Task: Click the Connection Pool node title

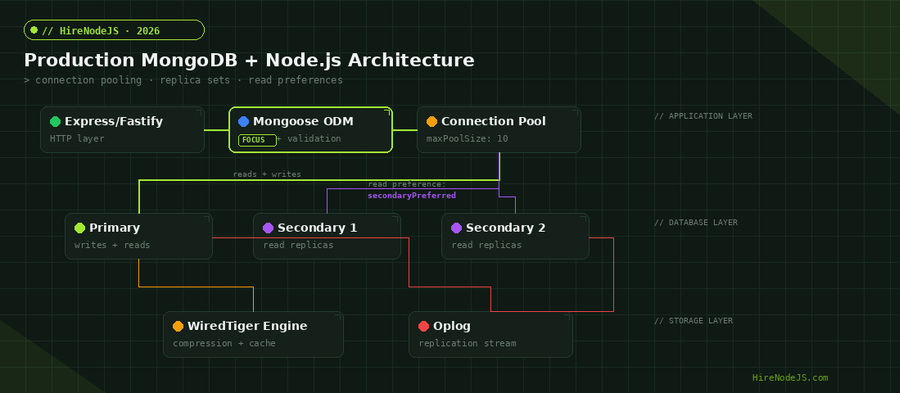Action: [494, 122]
